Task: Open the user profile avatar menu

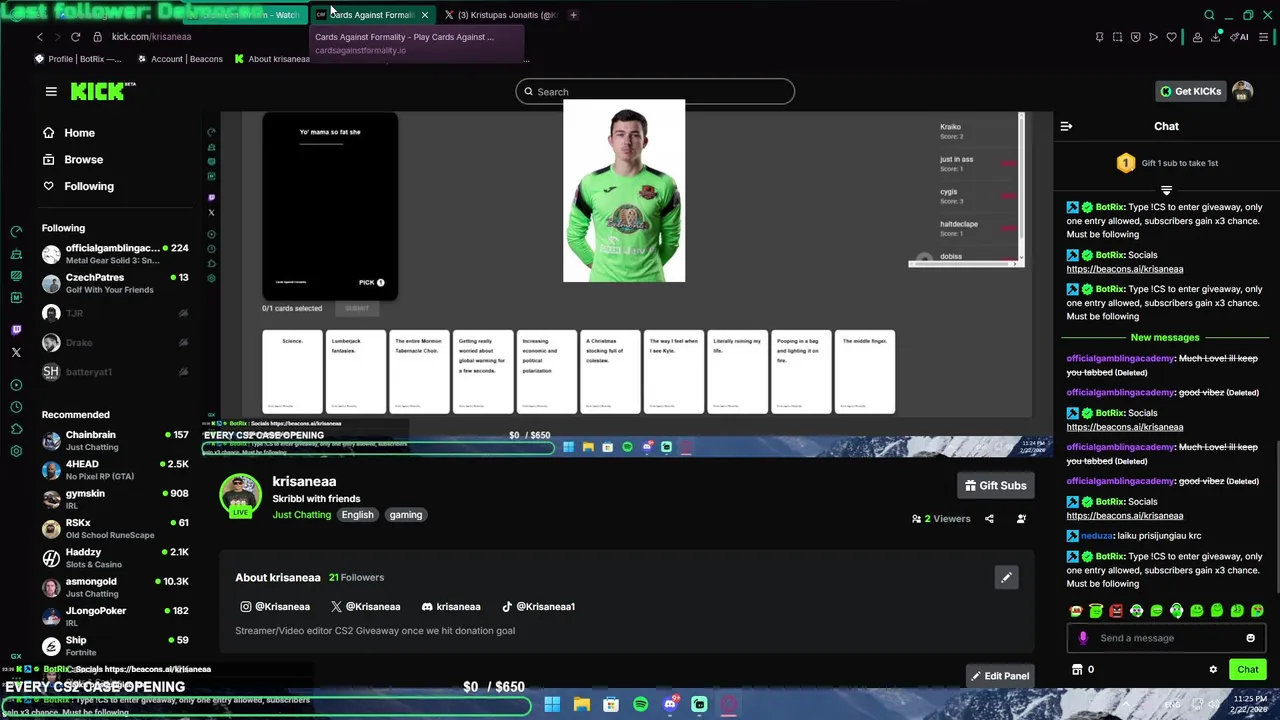Action: coord(1242,91)
